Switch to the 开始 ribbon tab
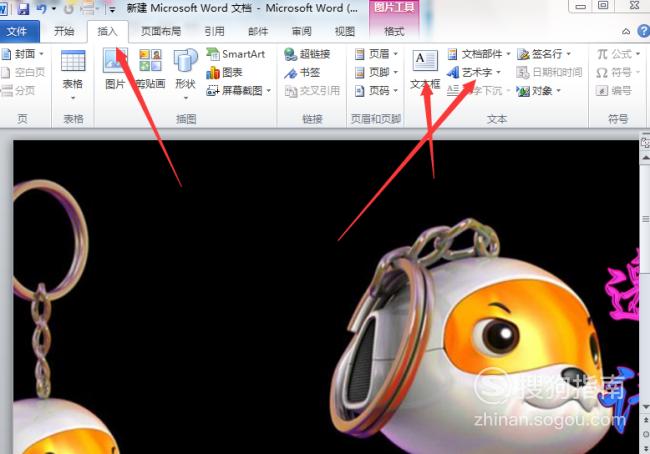Viewport: 650px width, 454px height. 64,32
